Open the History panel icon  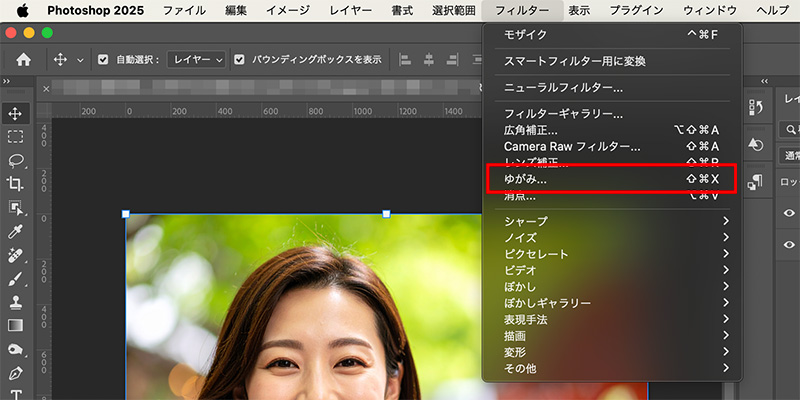[x=755, y=107]
